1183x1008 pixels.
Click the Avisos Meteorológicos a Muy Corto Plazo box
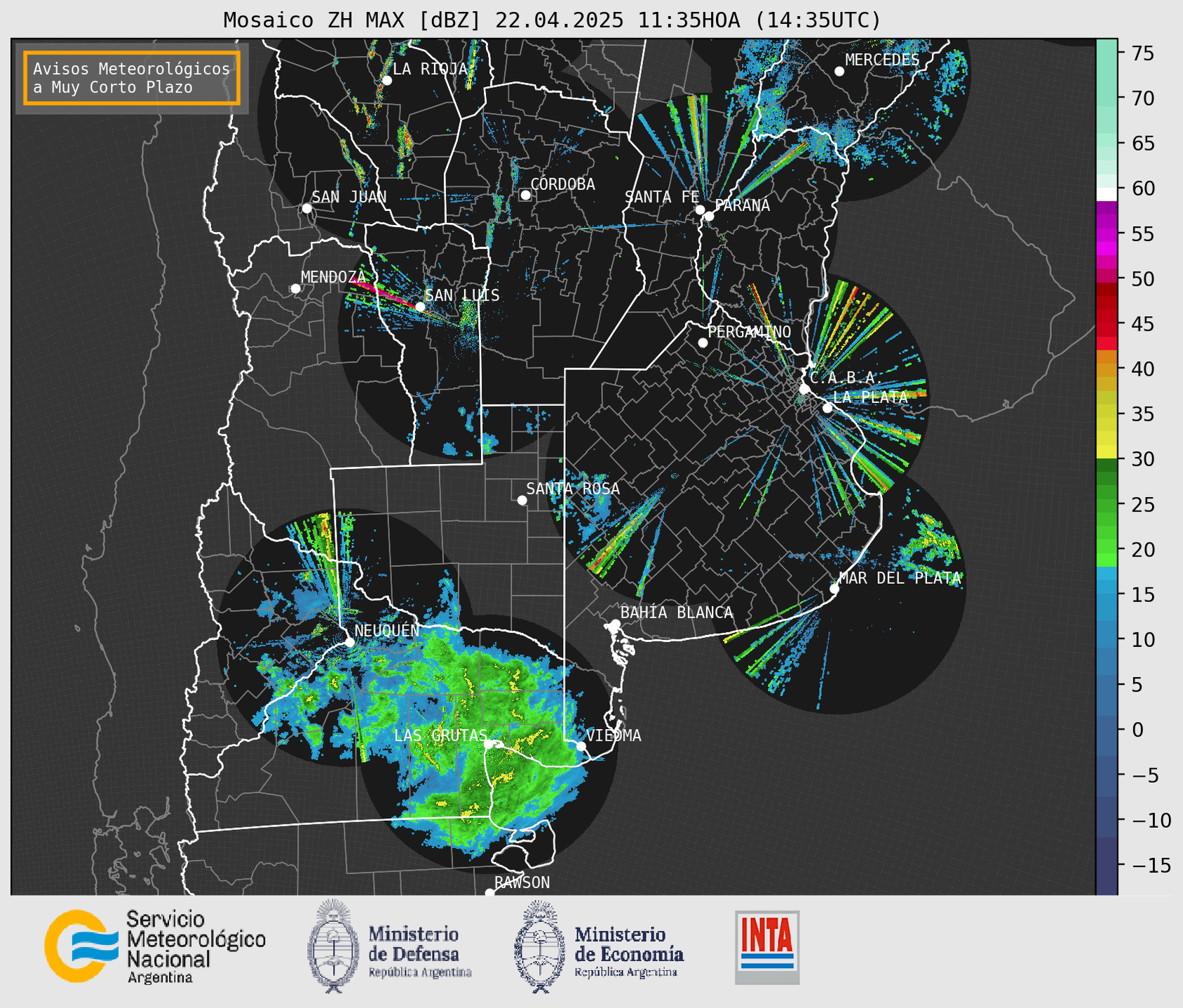click(132, 78)
